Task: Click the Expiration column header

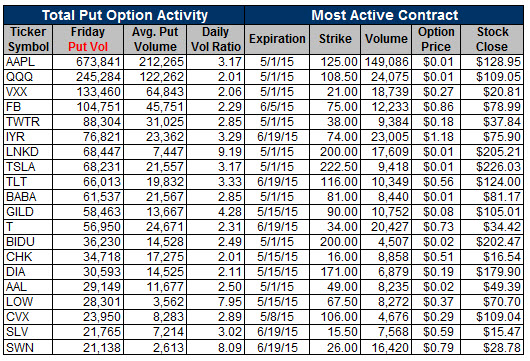Action: (277, 39)
